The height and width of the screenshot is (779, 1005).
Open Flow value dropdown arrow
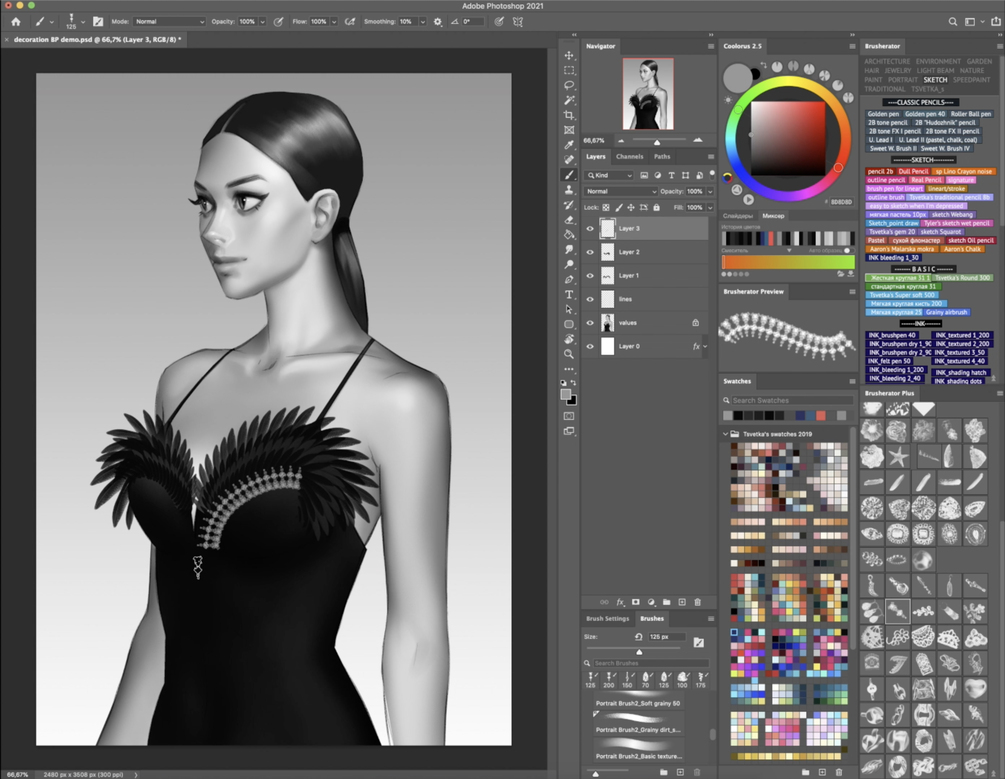333,21
